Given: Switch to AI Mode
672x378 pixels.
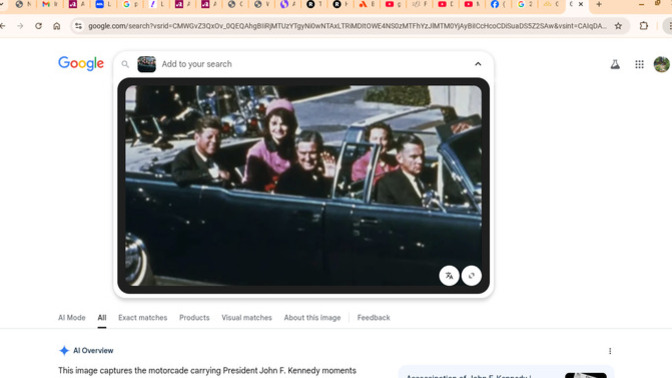Looking at the screenshot, I should click(x=72, y=318).
